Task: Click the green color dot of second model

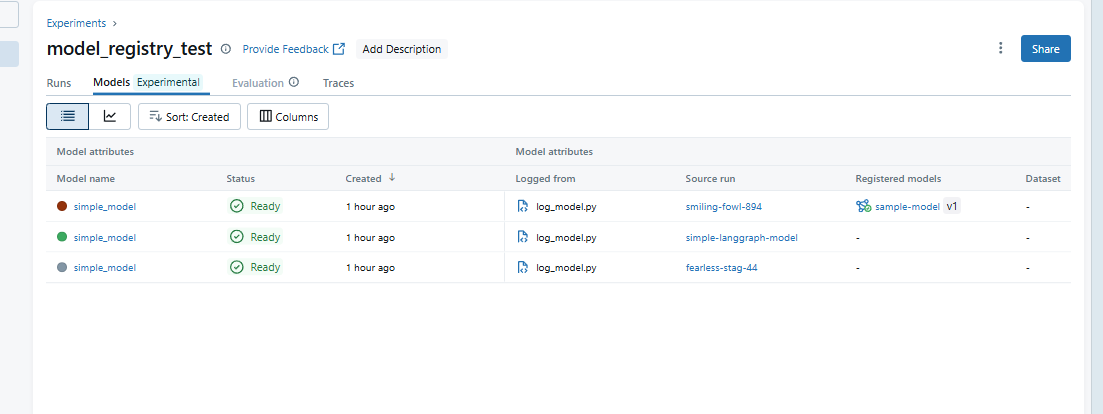Action: click(62, 237)
